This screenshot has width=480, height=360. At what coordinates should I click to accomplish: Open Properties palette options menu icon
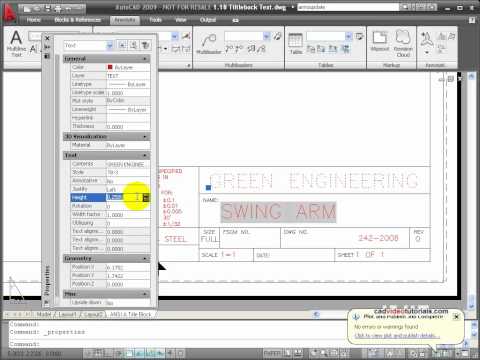tap(47, 56)
